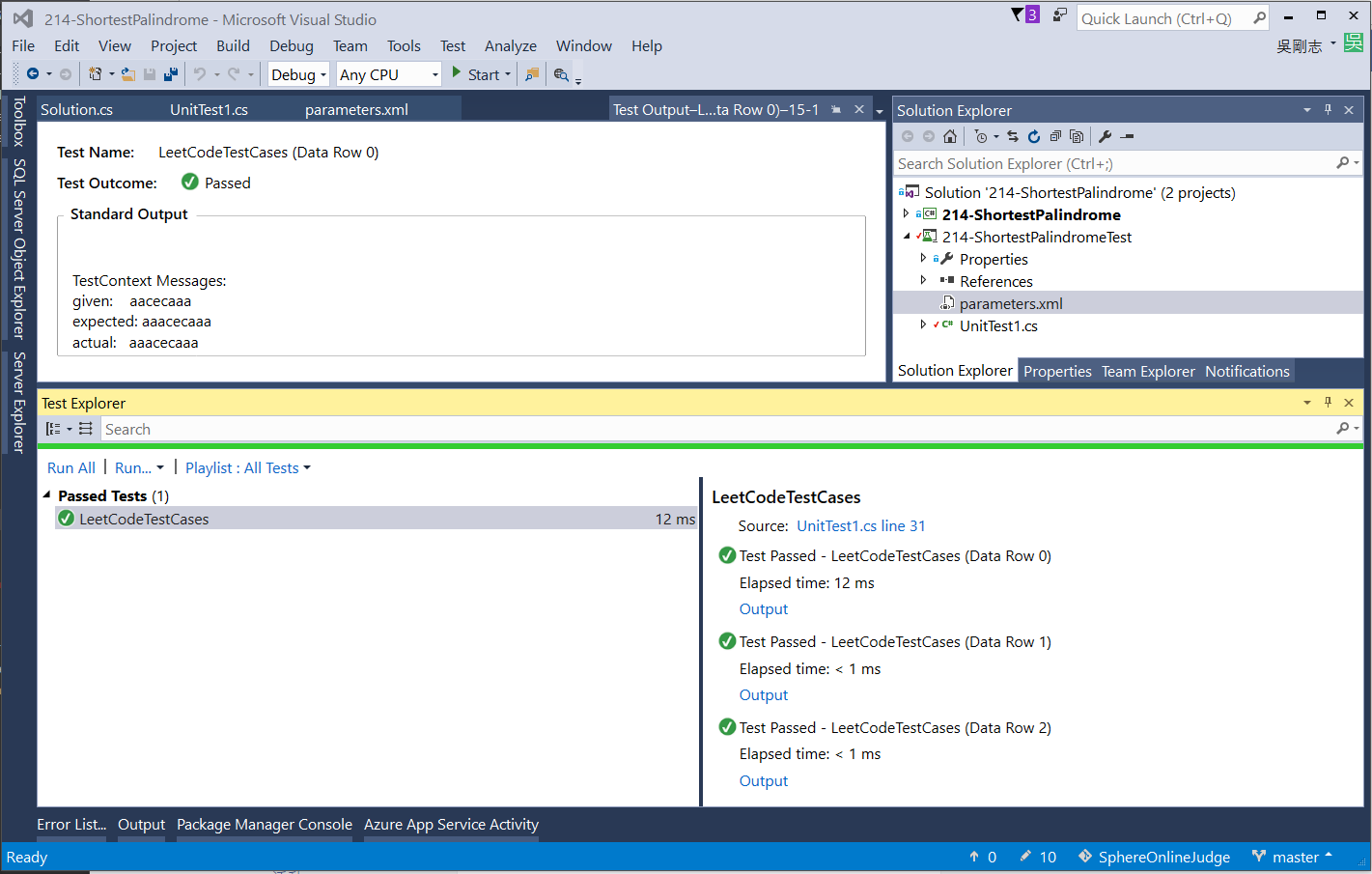This screenshot has width=1372, height=874.
Task: Toggle the Sync with Active Document icon
Action: [x=1012, y=136]
